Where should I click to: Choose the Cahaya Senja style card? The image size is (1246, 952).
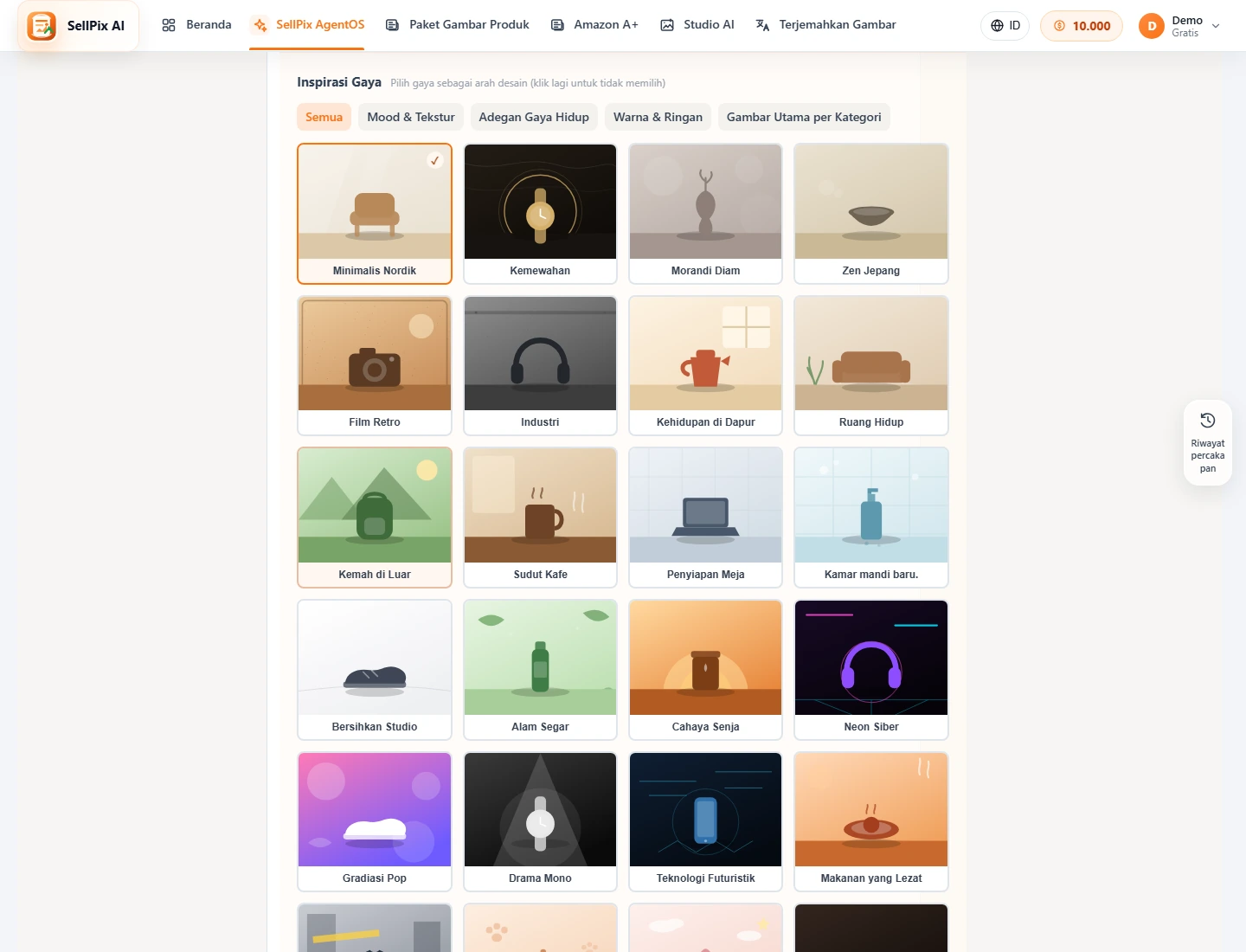(x=706, y=670)
